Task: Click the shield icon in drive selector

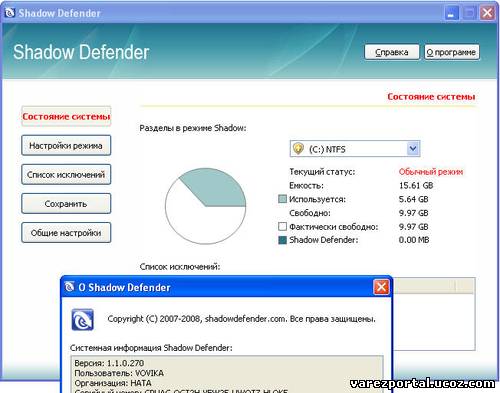Action: pos(298,148)
